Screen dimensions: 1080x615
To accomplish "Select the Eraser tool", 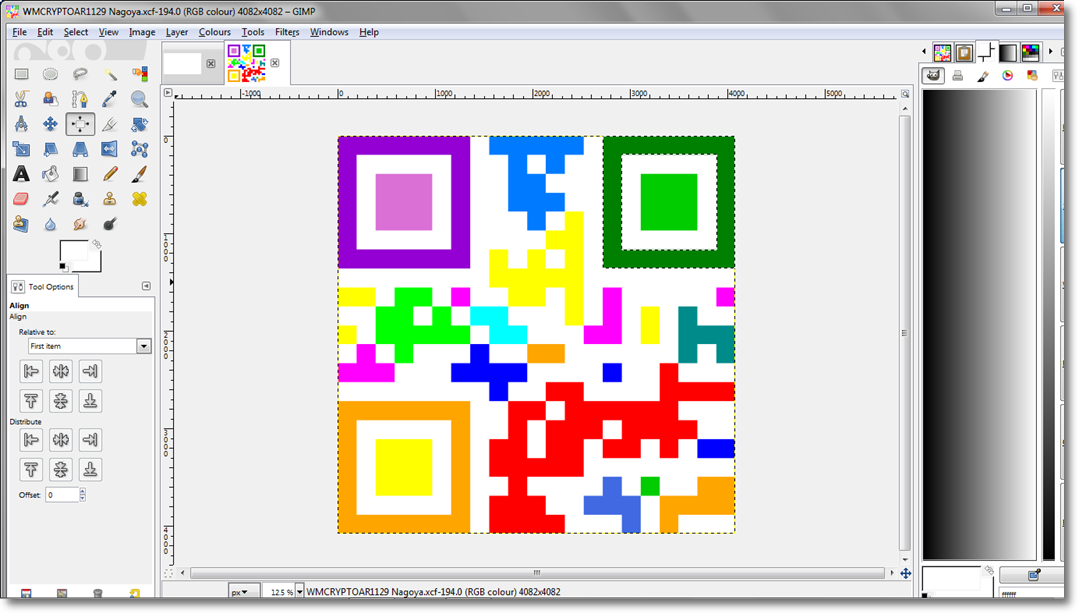I will click(x=21, y=199).
